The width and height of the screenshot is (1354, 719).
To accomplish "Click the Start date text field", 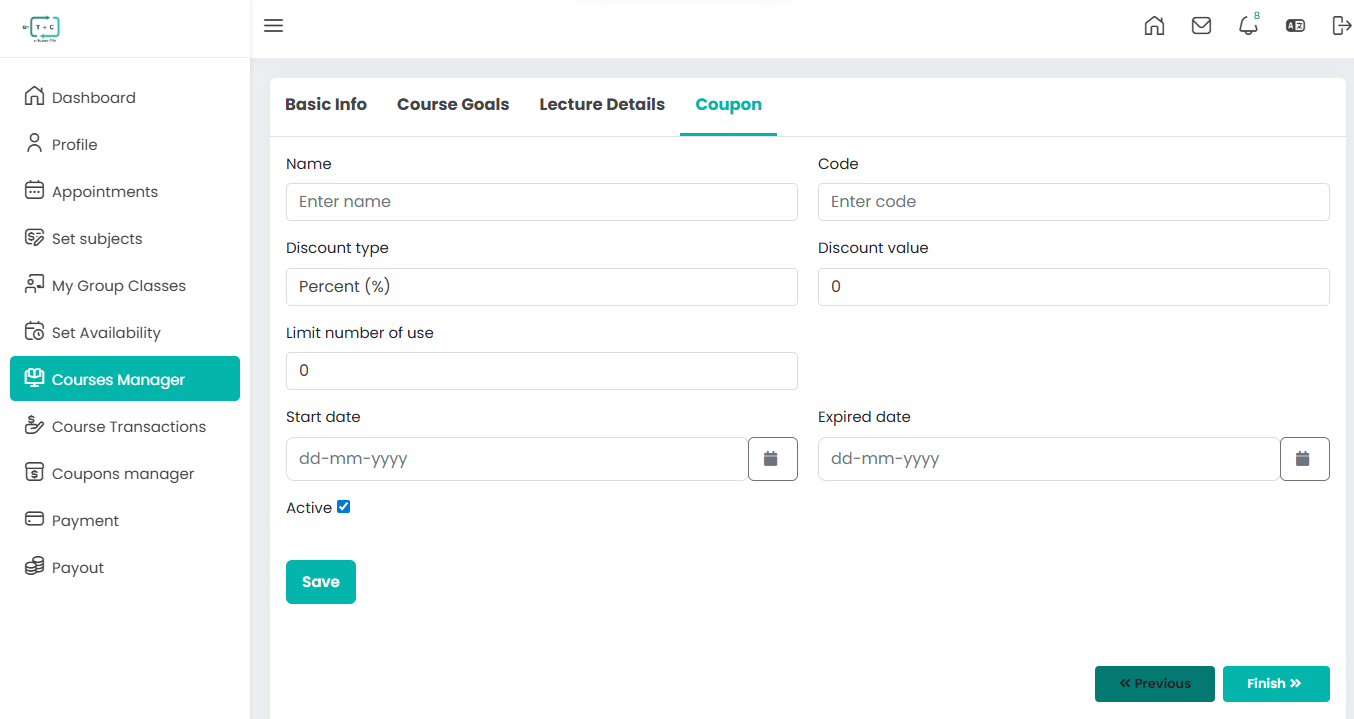I will 517,459.
